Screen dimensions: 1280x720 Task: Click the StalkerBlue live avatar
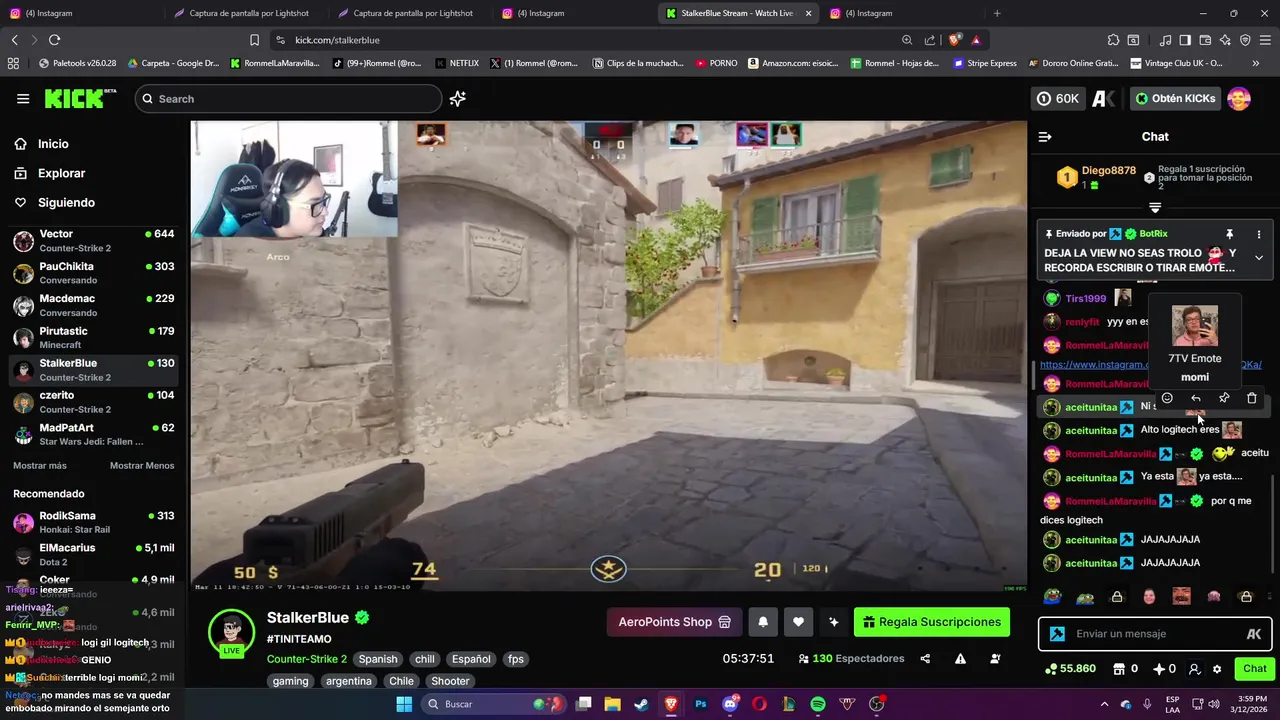232,633
